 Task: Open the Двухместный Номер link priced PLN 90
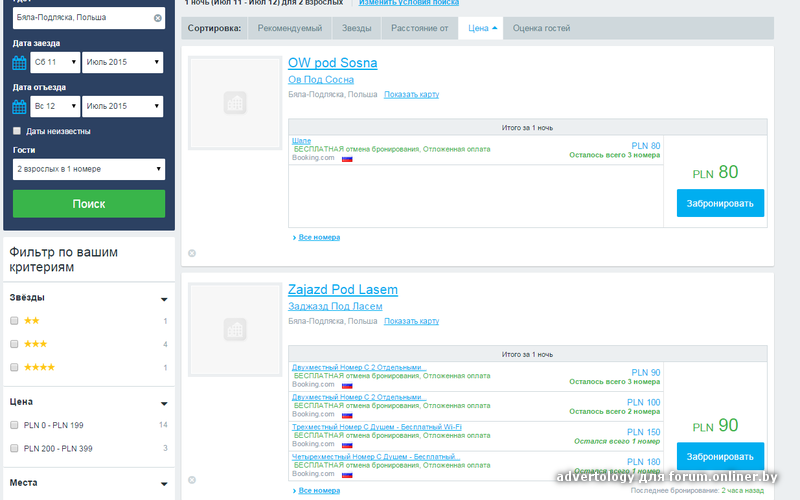point(359,367)
